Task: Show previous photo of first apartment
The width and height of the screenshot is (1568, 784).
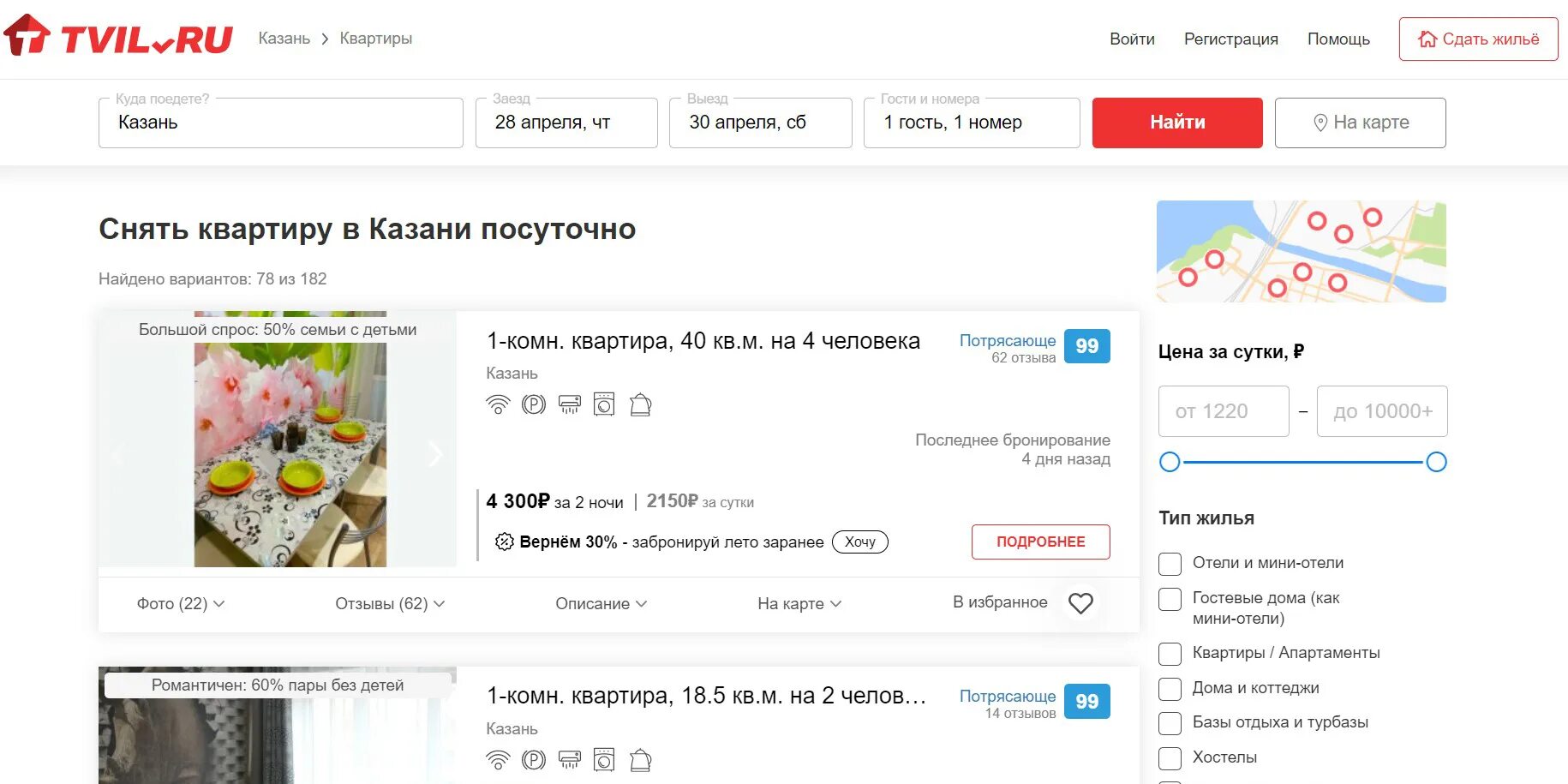Action: (119, 454)
